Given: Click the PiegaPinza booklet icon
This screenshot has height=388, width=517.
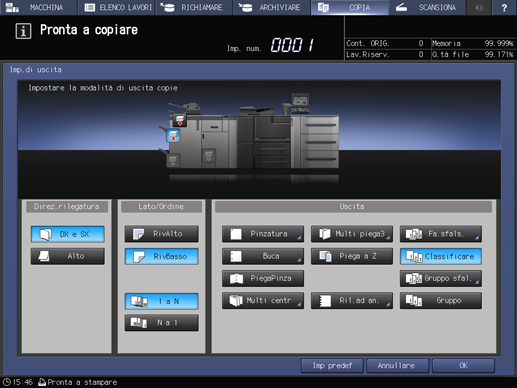Looking at the screenshot, I should pyautogui.click(x=236, y=279).
